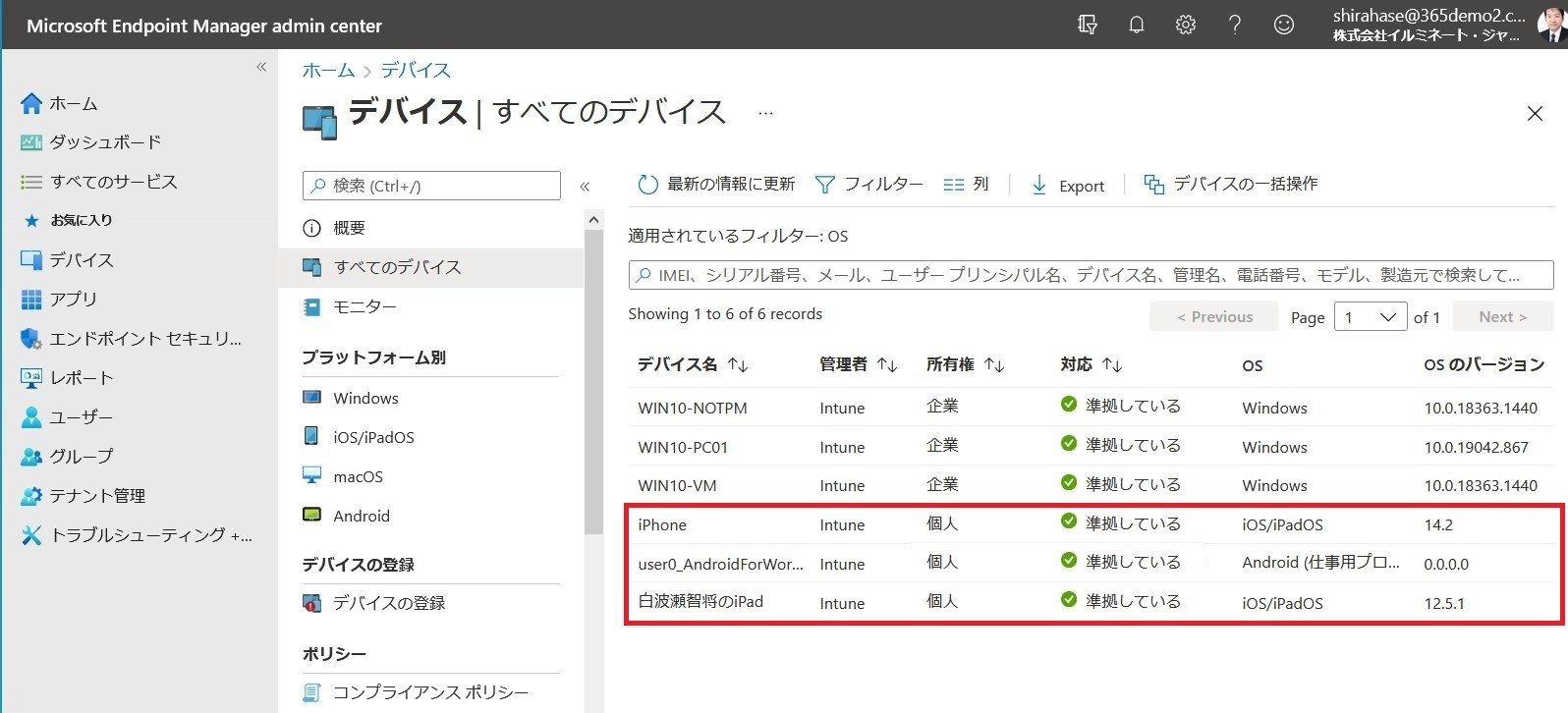Open ユーザー in the sidebar
The image size is (1568, 713).
(67, 417)
